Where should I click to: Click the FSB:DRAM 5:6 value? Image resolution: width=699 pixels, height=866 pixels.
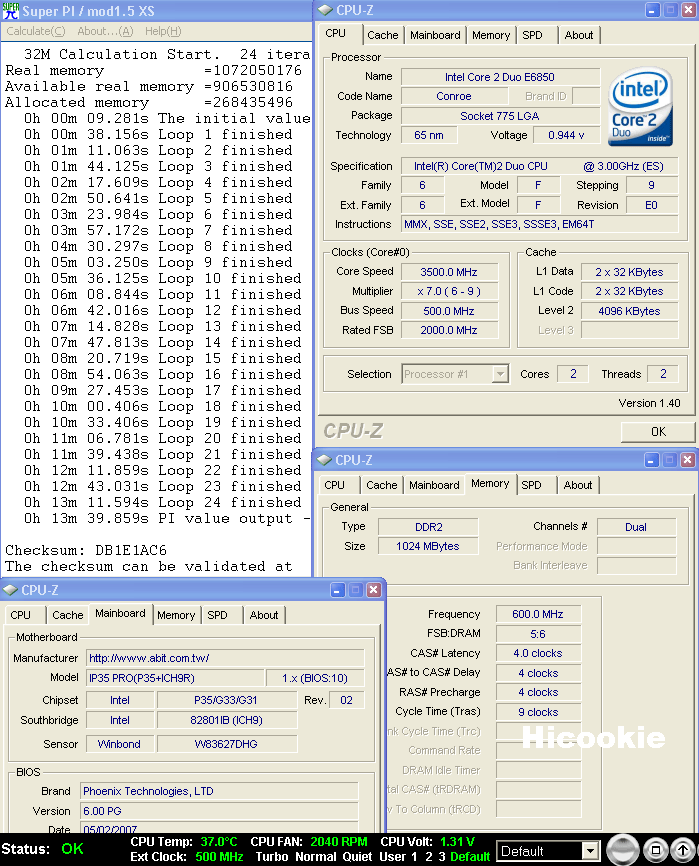[538, 634]
